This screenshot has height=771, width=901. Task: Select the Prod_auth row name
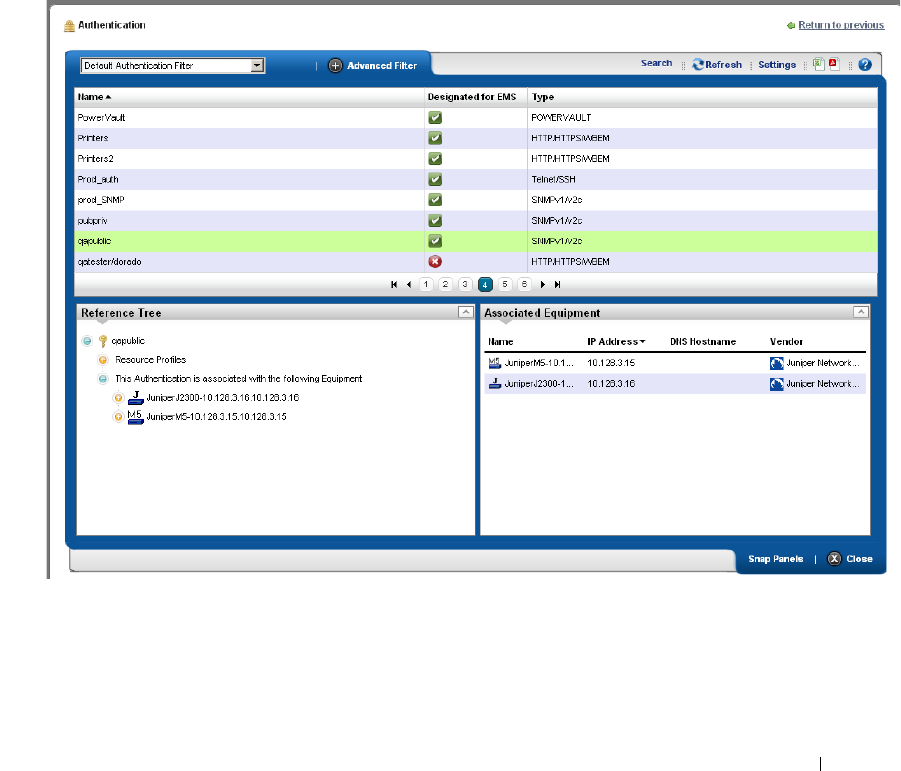point(98,180)
